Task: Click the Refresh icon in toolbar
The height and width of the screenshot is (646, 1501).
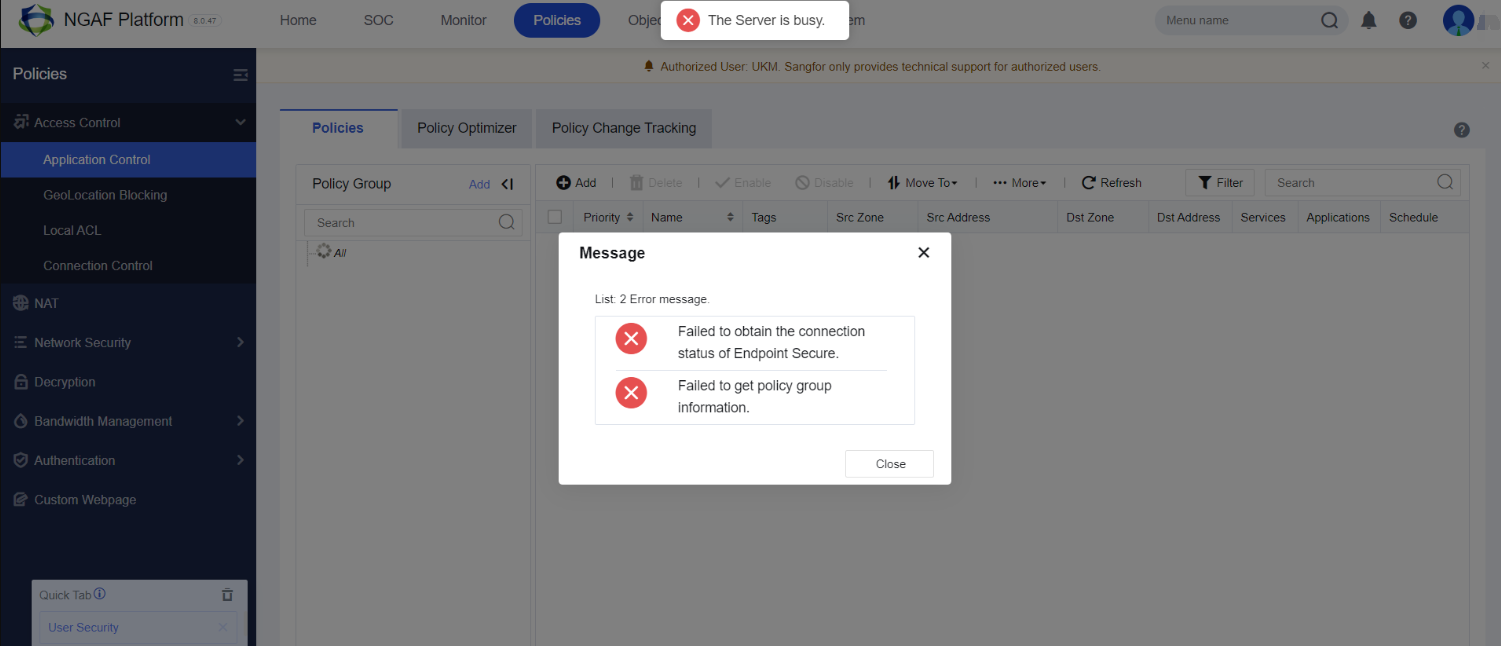Action: point(1089,183)
